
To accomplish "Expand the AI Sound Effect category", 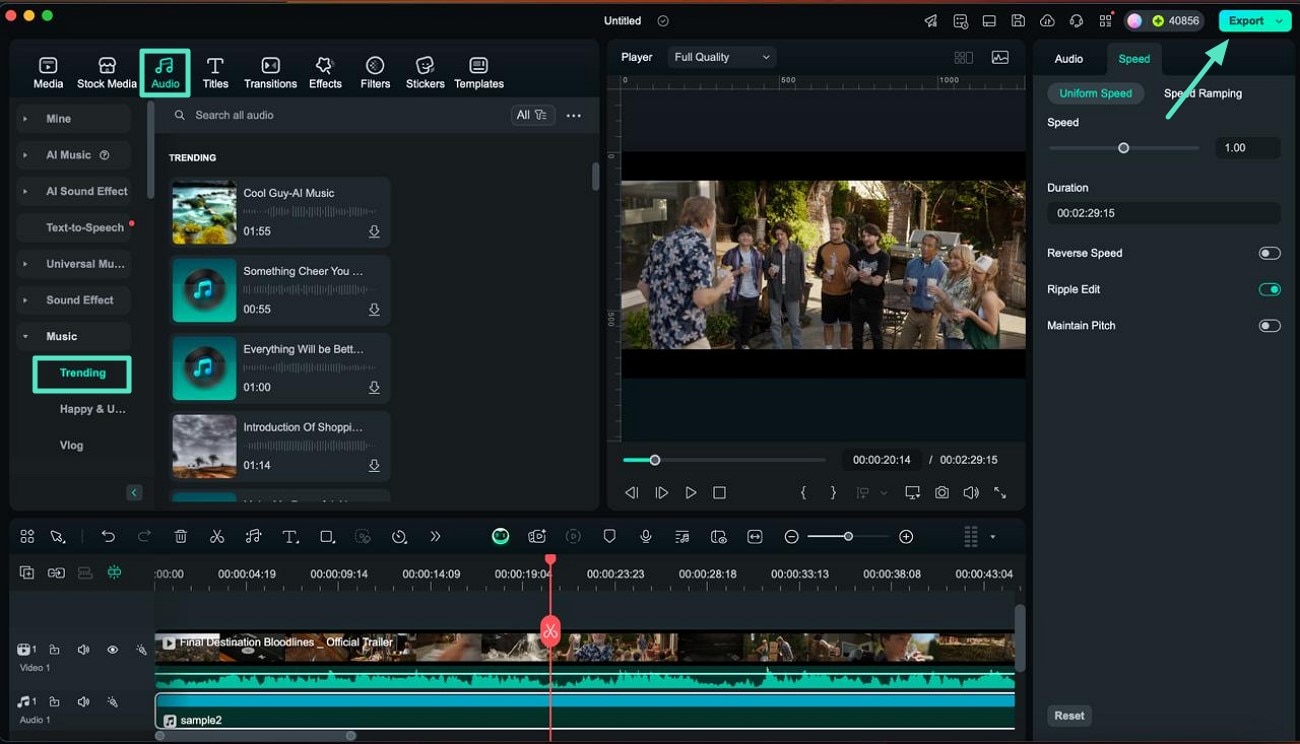I will point(74,191).
